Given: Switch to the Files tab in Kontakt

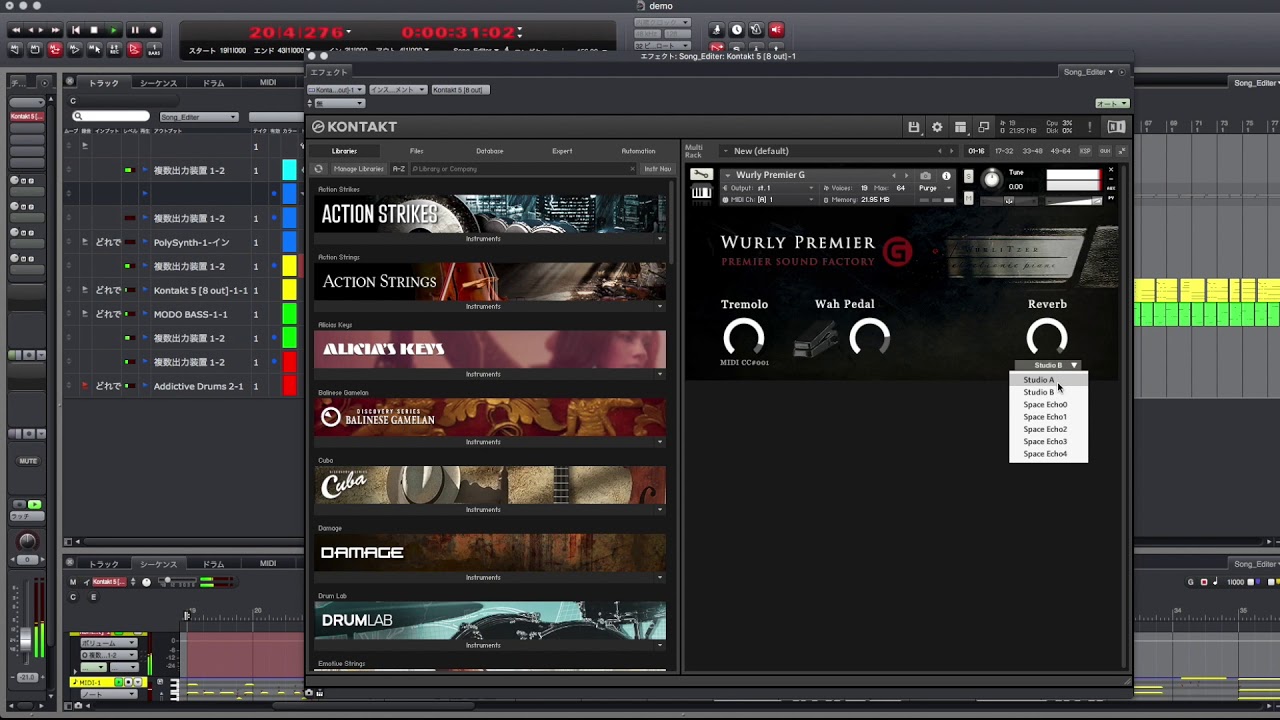Looking at the screenshot, I should coord(417,151).
